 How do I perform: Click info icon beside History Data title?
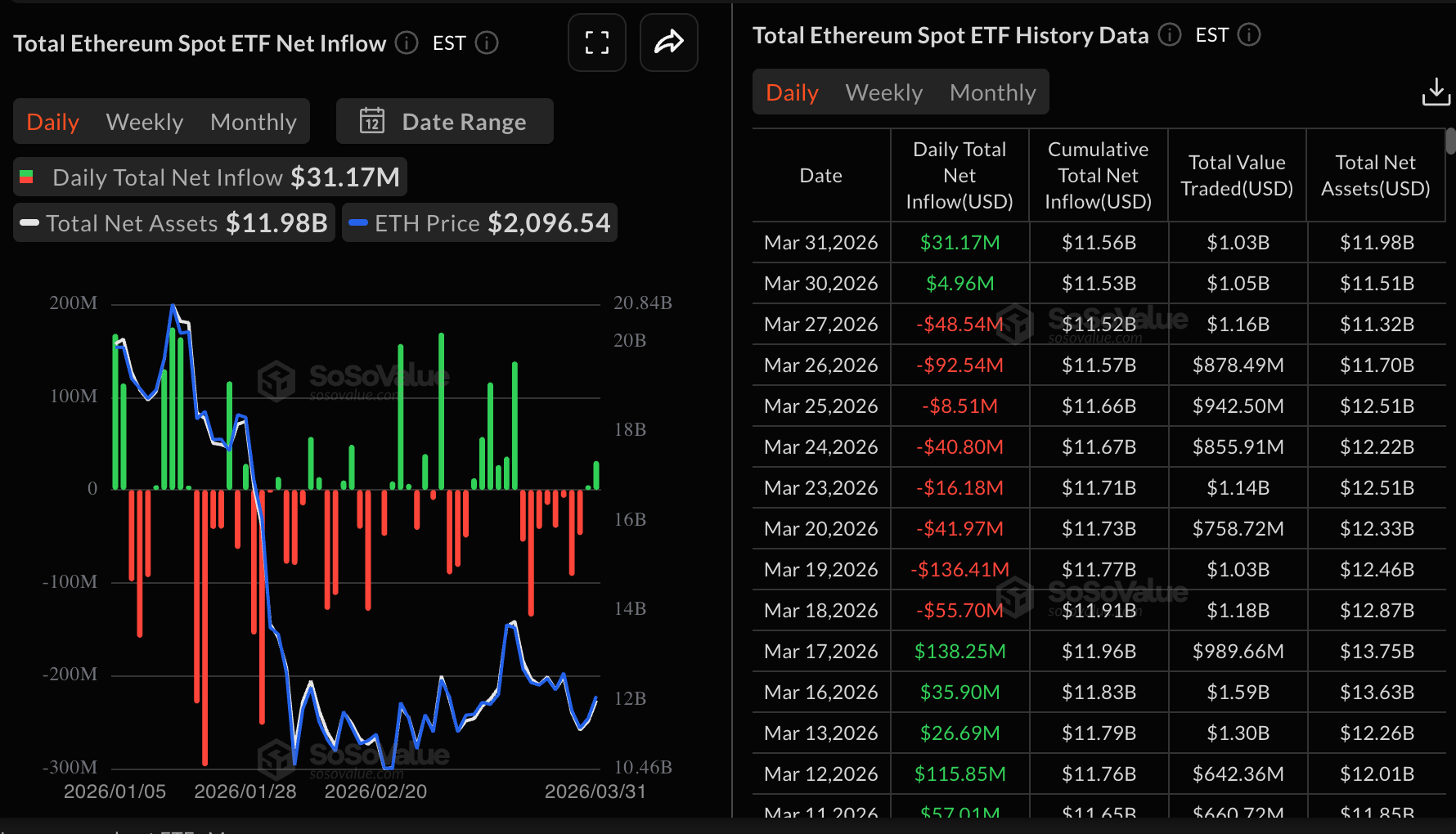(x=1170, y=34)
